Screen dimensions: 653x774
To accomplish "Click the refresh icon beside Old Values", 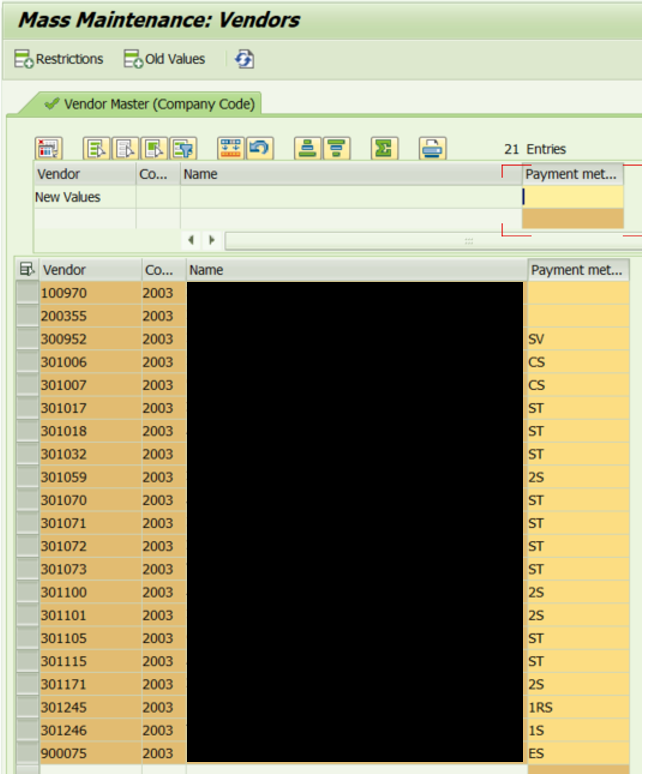I will click(245, 60).
